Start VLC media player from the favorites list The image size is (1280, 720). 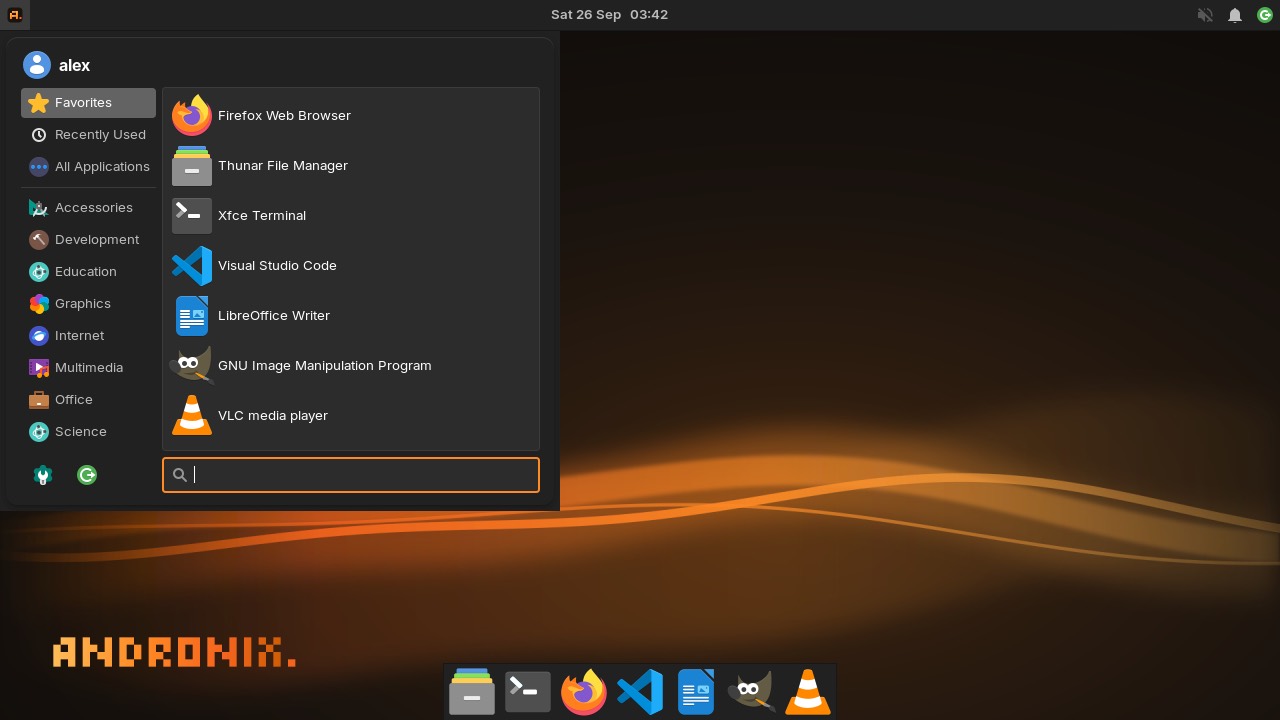[x=351, y=416]
